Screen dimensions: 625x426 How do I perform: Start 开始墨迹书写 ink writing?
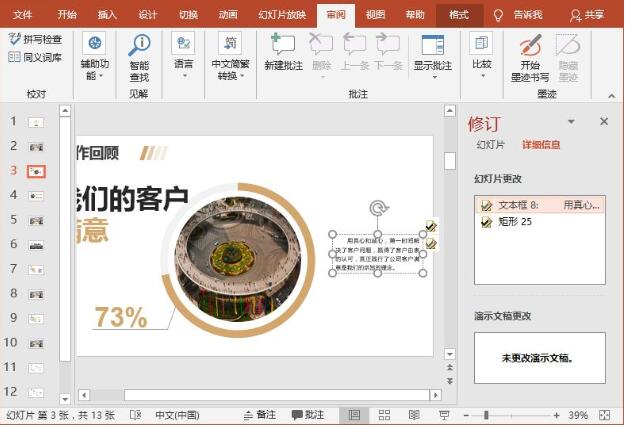point(530,58)
